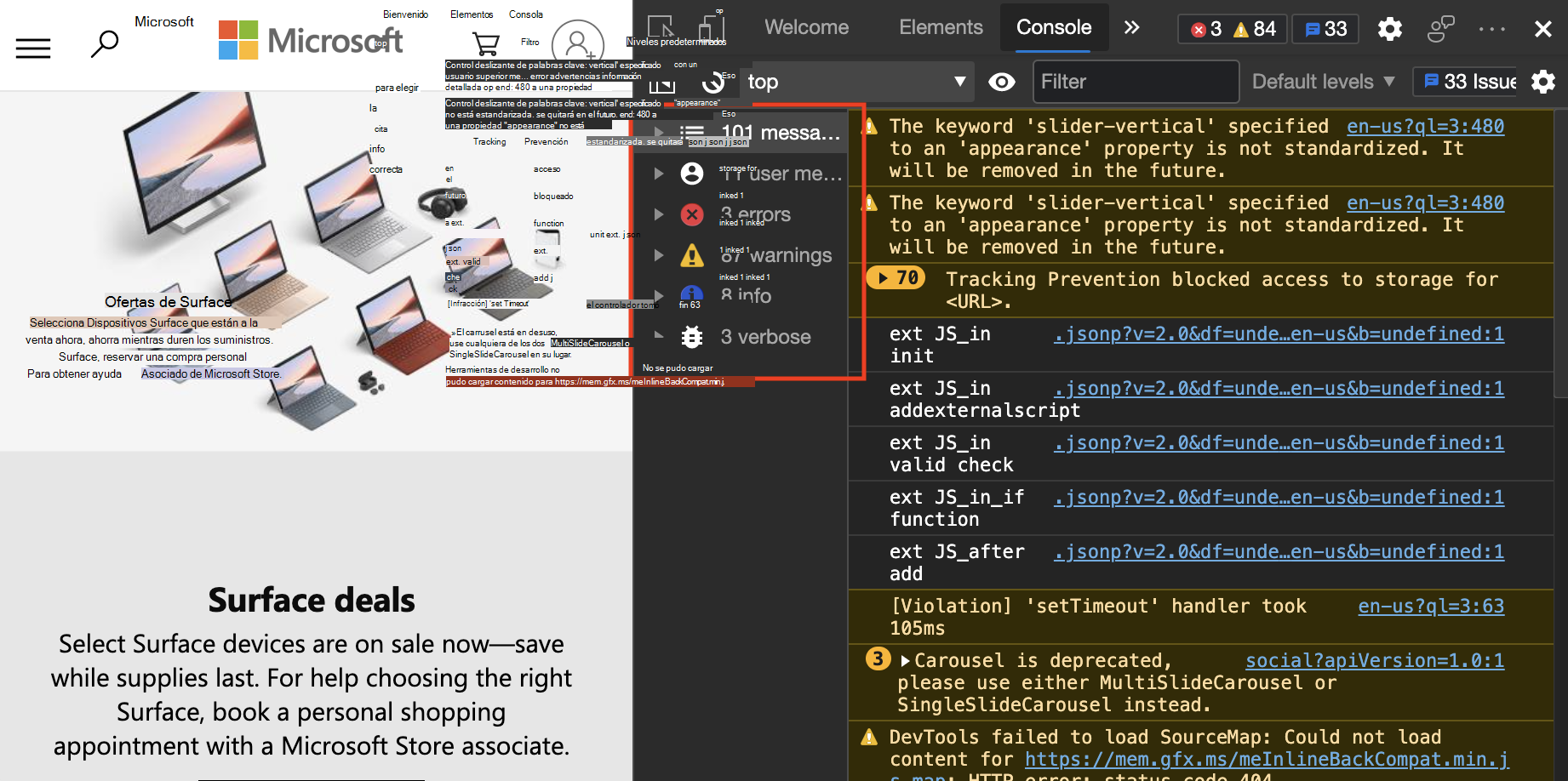
Task: Click the send feedback icon
Action: coord(1440,29)
